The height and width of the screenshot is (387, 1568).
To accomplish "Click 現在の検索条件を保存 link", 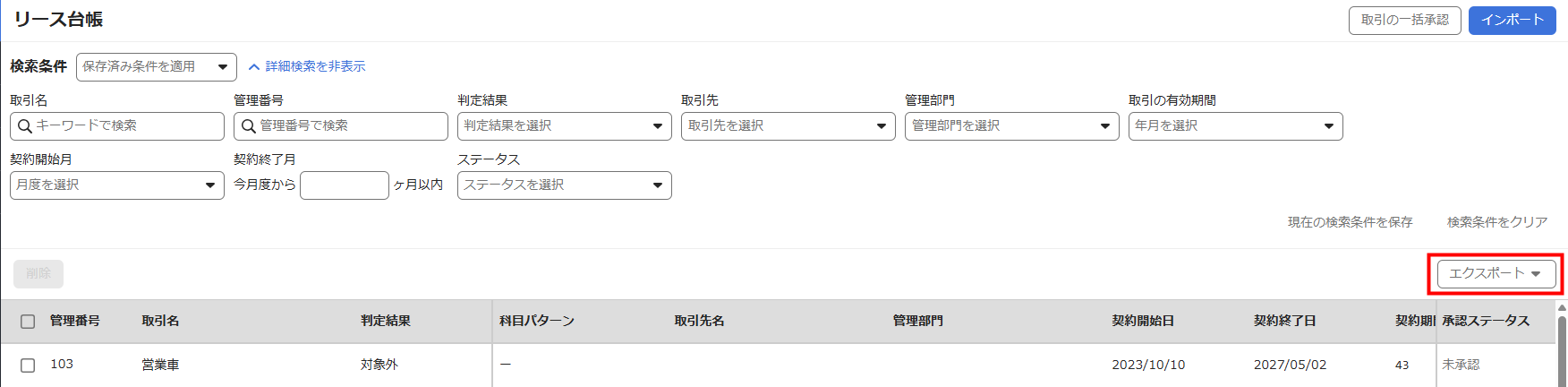I will 1350,222.
